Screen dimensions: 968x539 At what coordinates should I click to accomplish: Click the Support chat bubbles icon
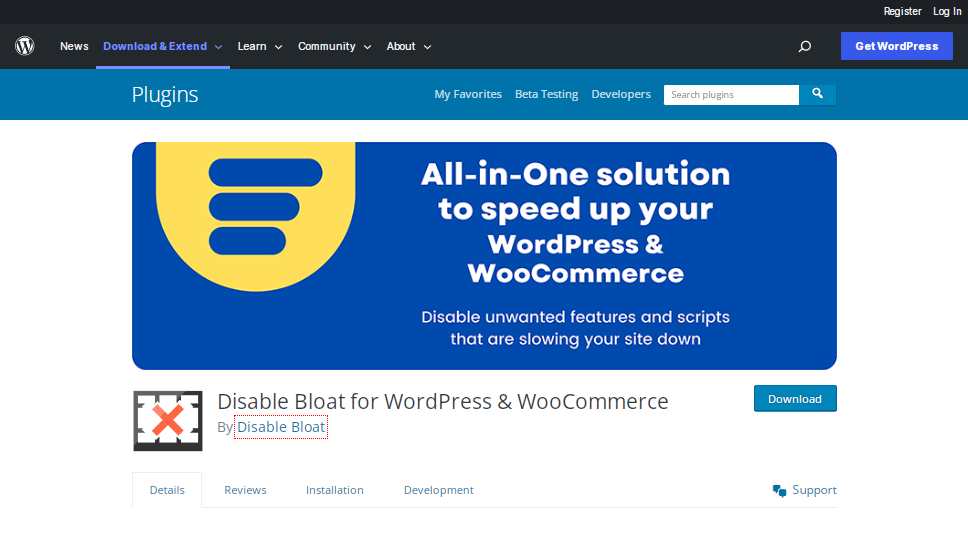coord(779,490)
